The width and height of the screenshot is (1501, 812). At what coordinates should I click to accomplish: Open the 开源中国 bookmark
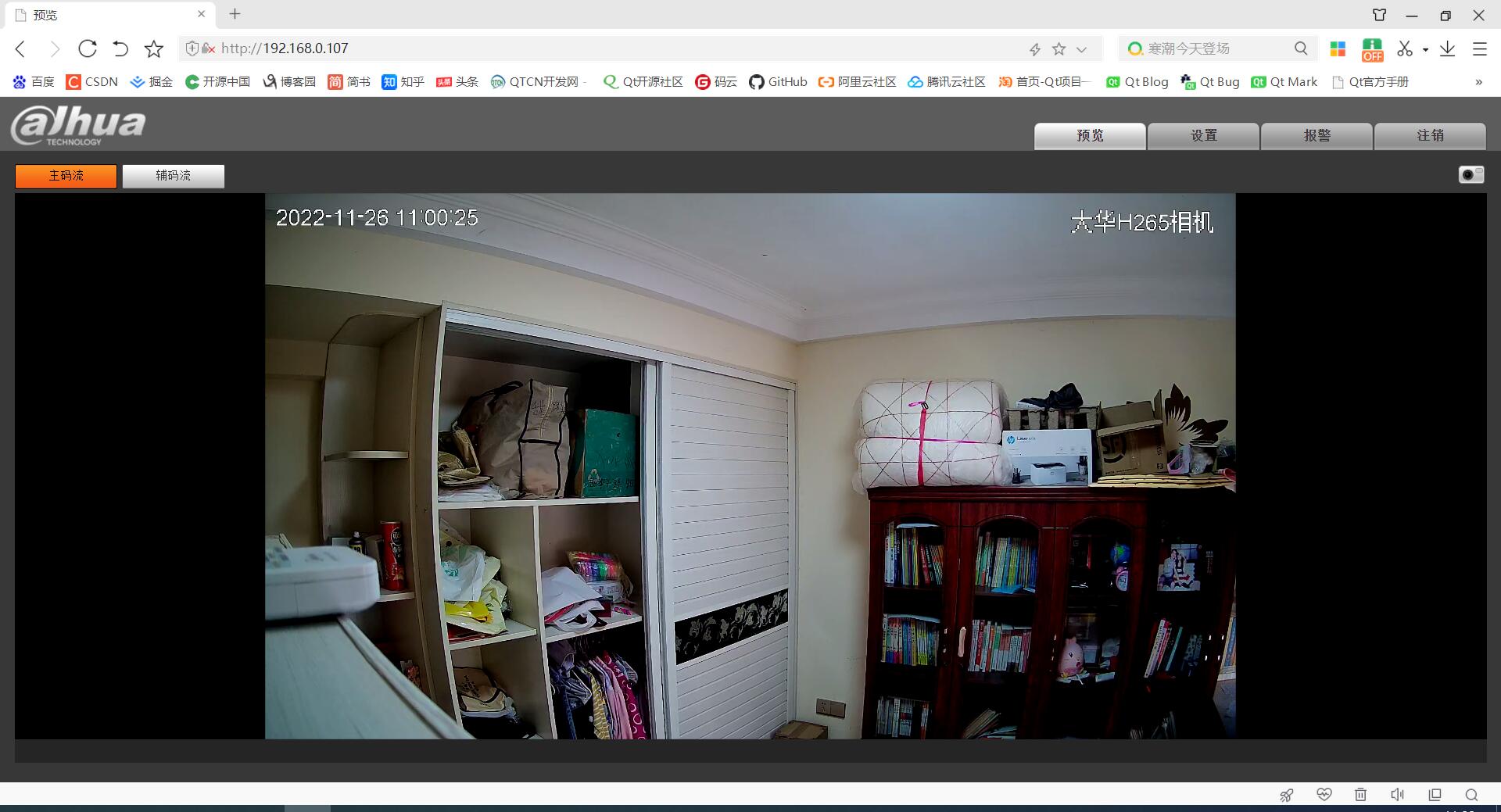tap(217, 81)
